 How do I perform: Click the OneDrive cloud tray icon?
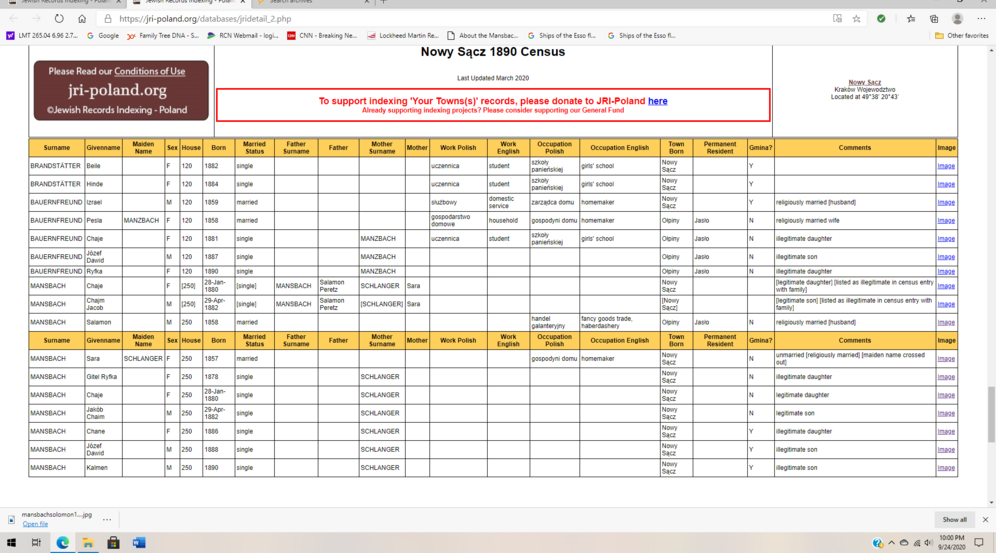pyautogui.click(x=903, y=543)
